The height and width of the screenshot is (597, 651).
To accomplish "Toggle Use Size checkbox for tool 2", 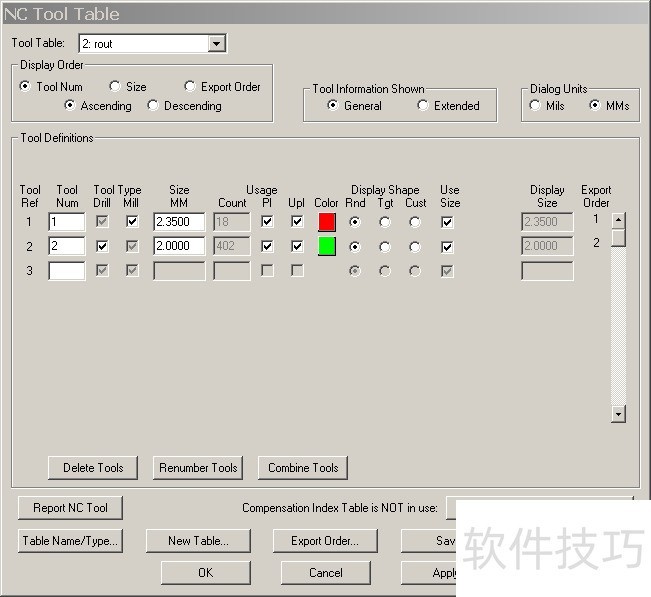I will click(447, 247).
